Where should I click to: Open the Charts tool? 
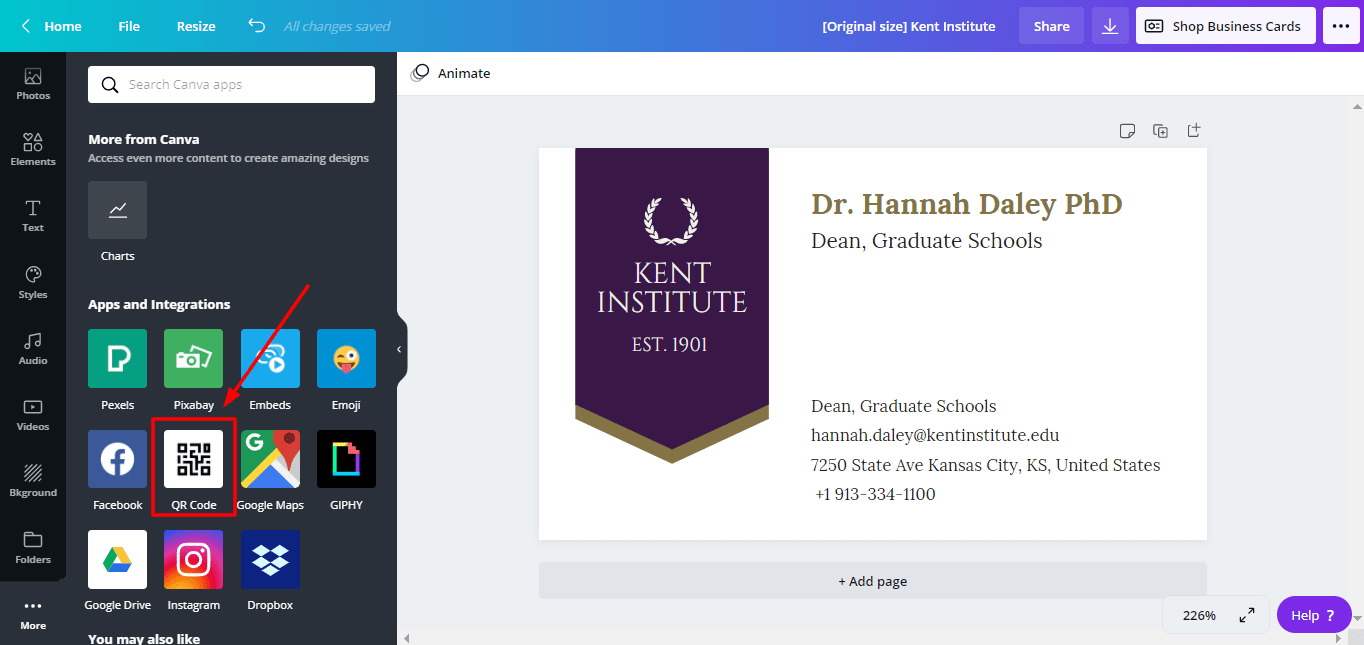[117, 210]
